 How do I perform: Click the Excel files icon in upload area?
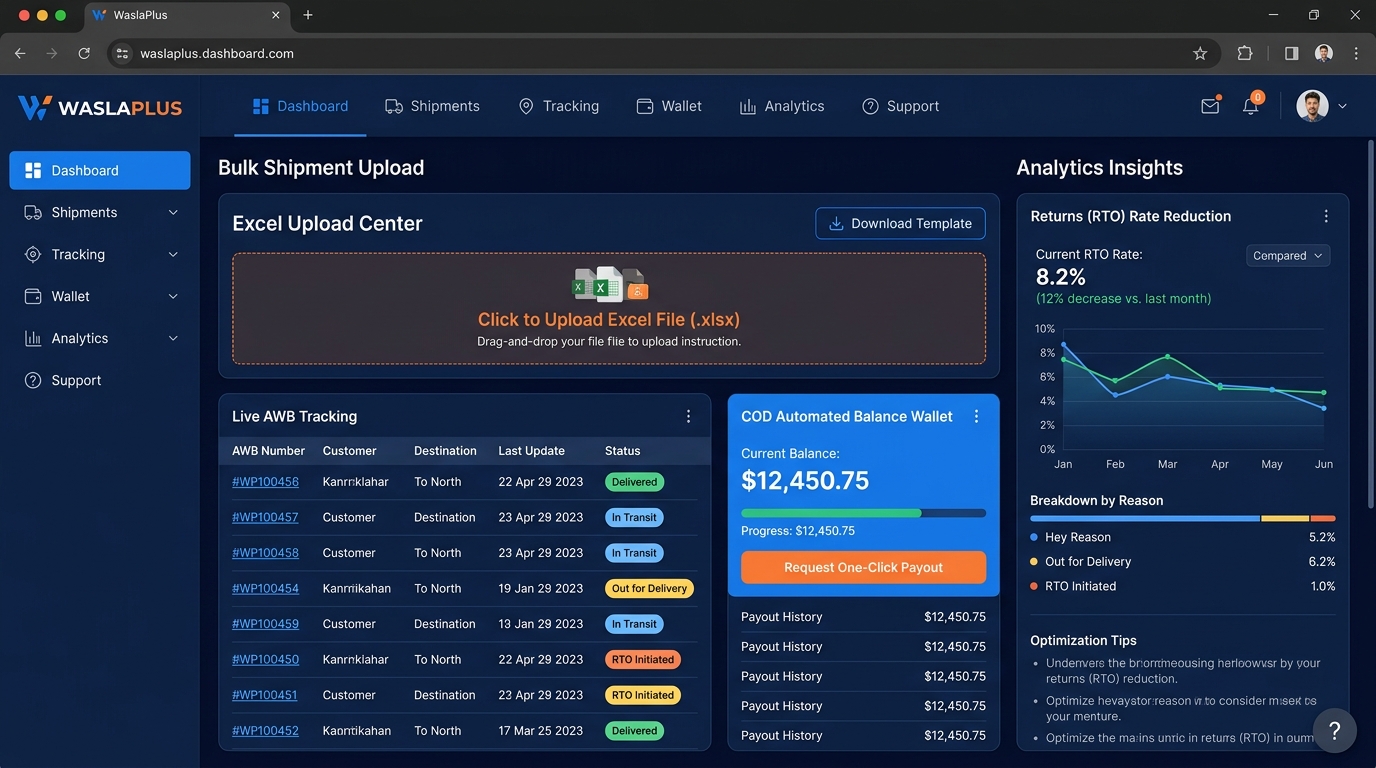tap(610, 285)
